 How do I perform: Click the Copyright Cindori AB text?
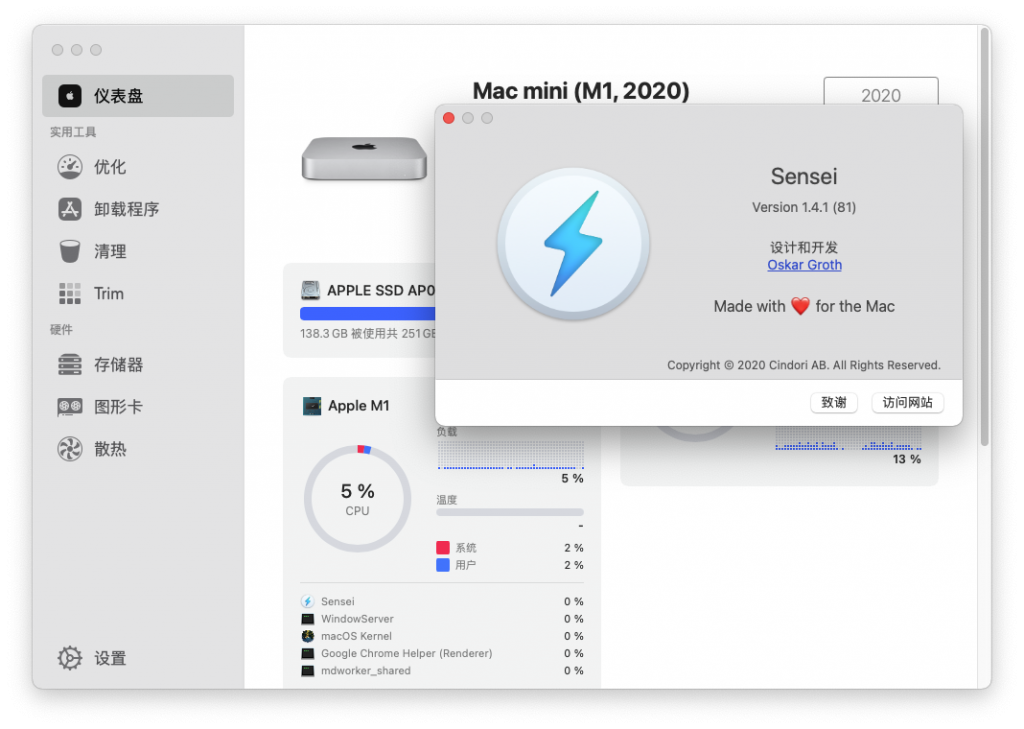coord(804,365)
